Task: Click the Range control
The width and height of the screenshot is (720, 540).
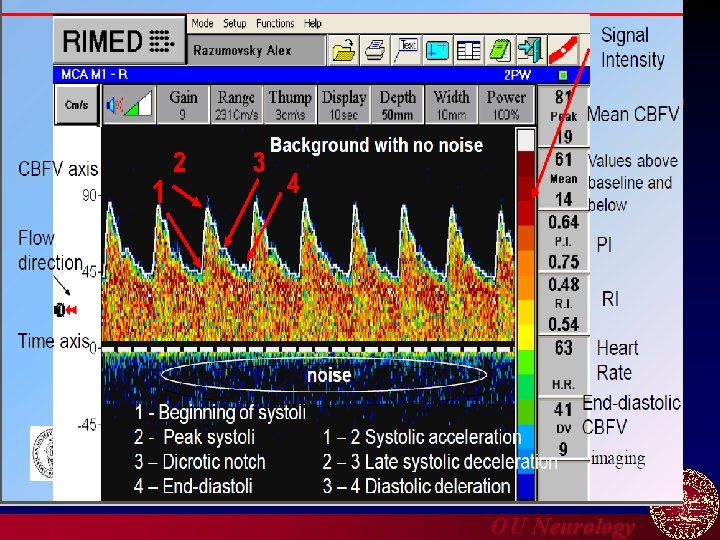Action: coord(236,105)
